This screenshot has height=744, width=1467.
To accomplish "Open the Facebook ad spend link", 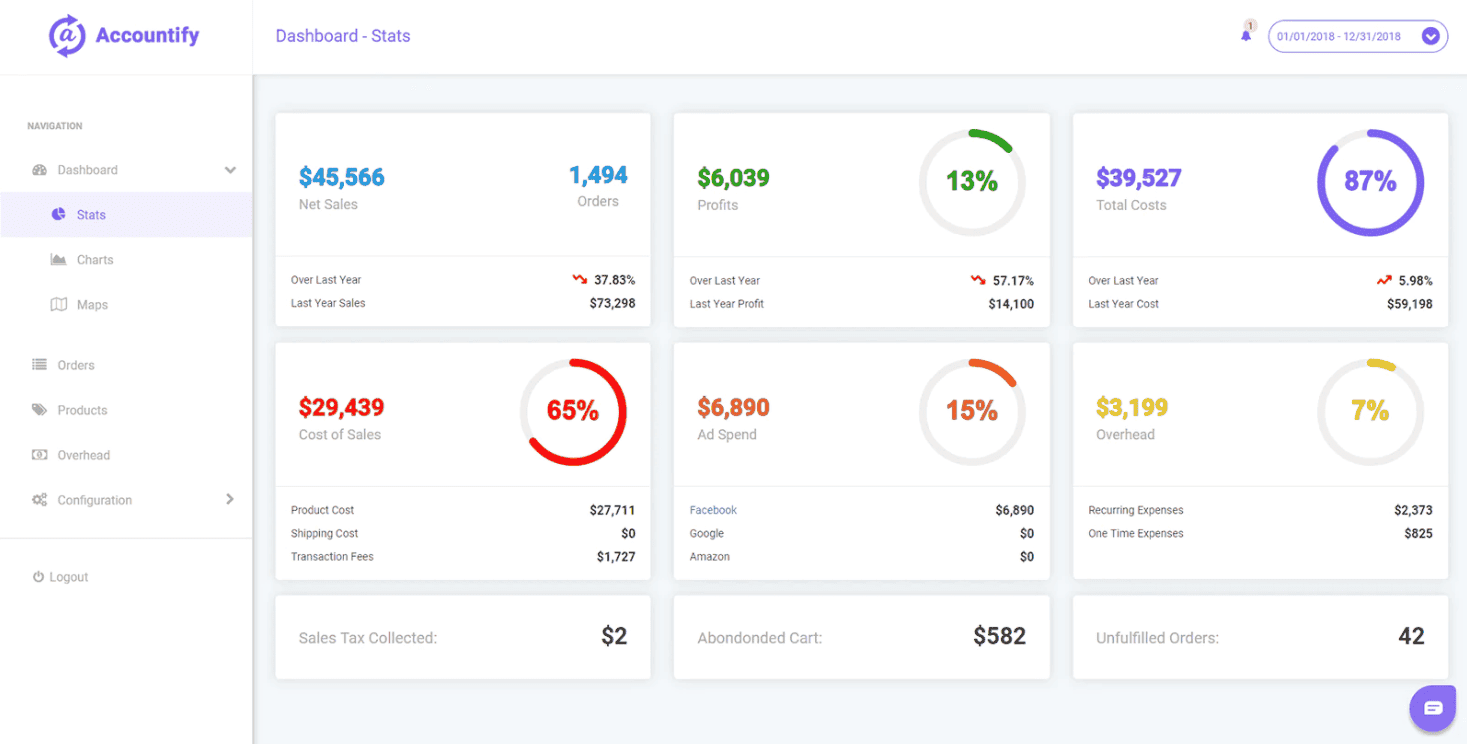I will point(712,509).
